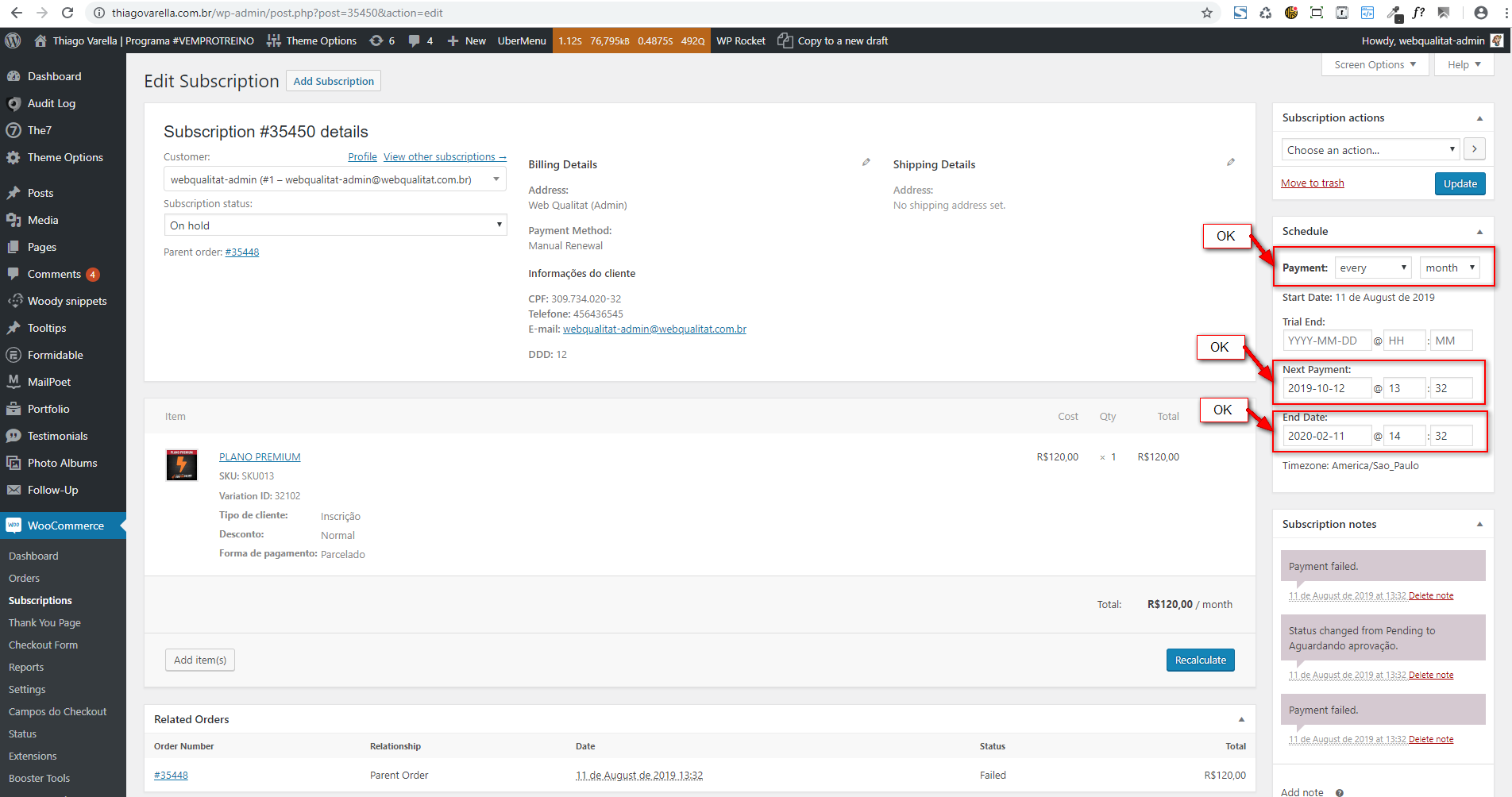Open the customer Profile link
Screen dimensions: 1512x797
click(x=362, y=157)
